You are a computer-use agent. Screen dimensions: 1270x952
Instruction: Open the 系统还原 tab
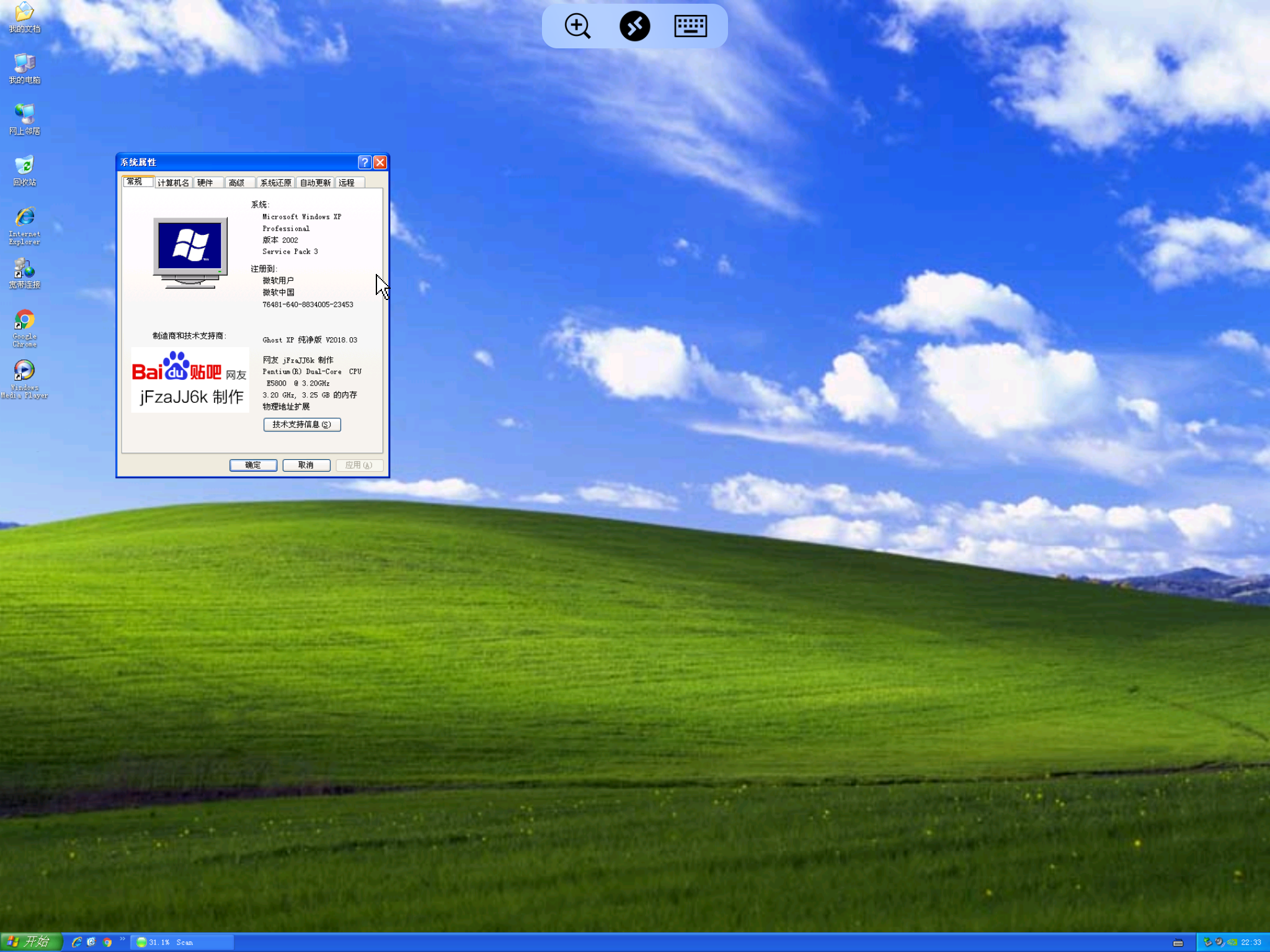[x=275, y=183]
